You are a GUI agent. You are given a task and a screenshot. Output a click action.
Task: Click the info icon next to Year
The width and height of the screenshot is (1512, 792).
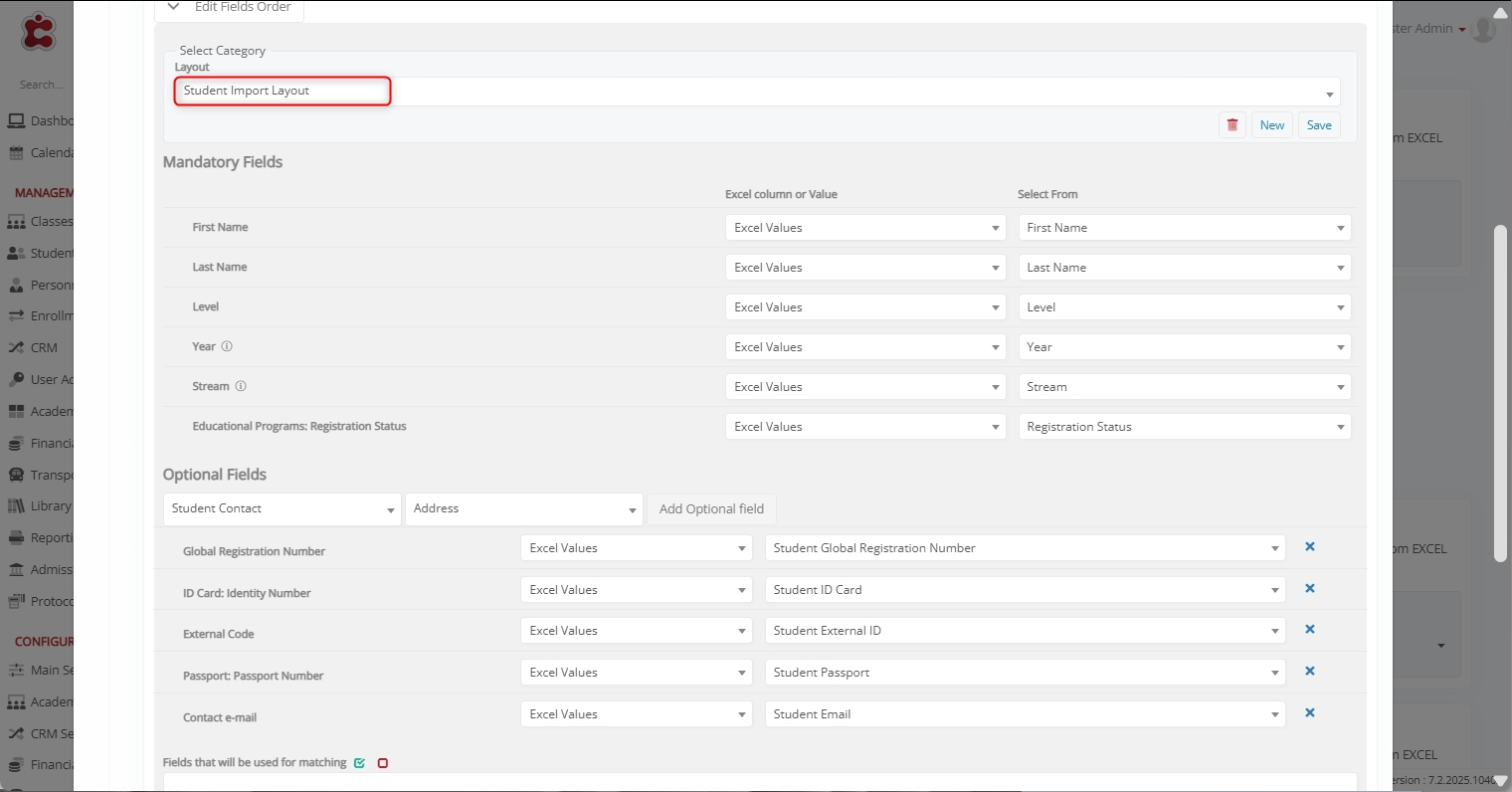pos(227,347)
